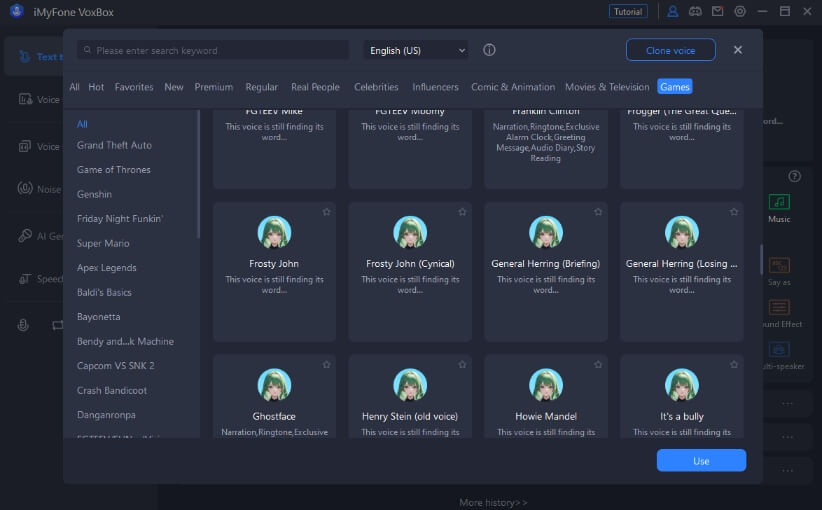Screen dimensions: 822x510
Task: Switch to the Premium tab
Action: click(x=214, y=87)
